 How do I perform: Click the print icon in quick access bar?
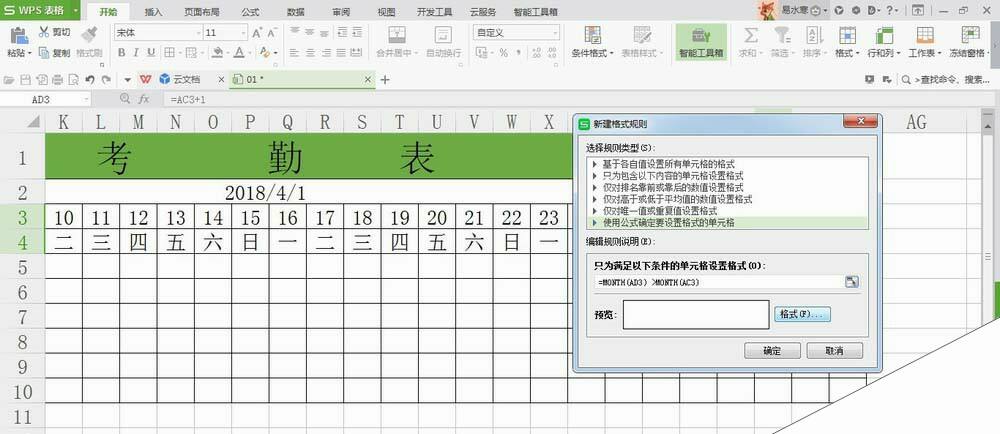tap(57, 79)
